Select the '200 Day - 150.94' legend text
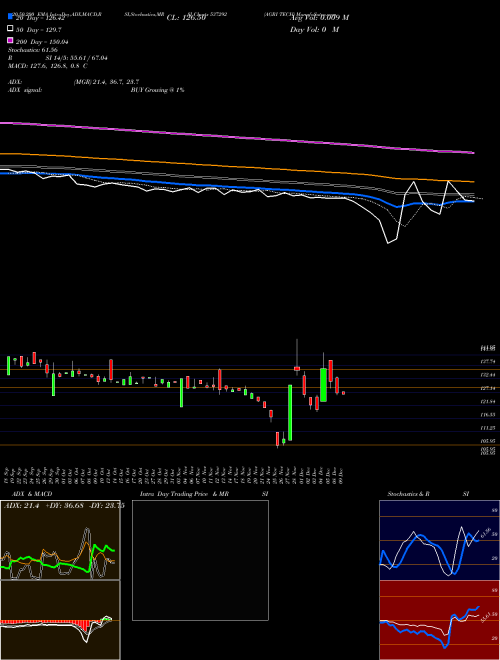 click(x=43, y=42)
